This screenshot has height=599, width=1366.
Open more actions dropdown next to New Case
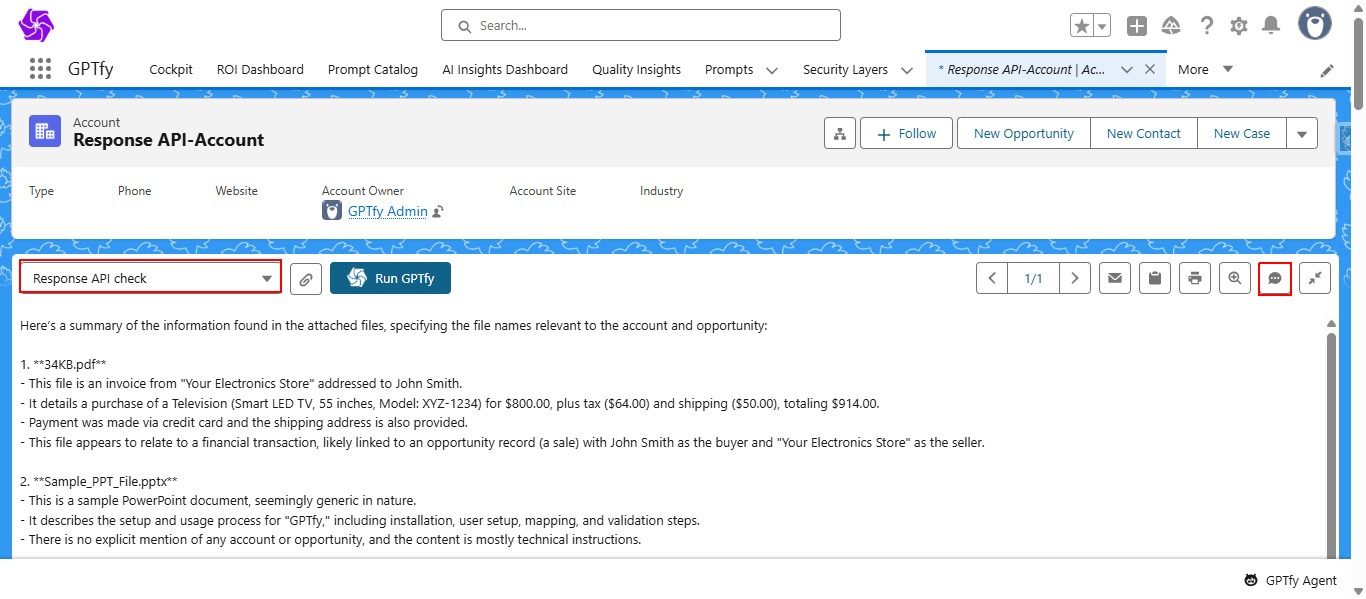click(1301, 133)
